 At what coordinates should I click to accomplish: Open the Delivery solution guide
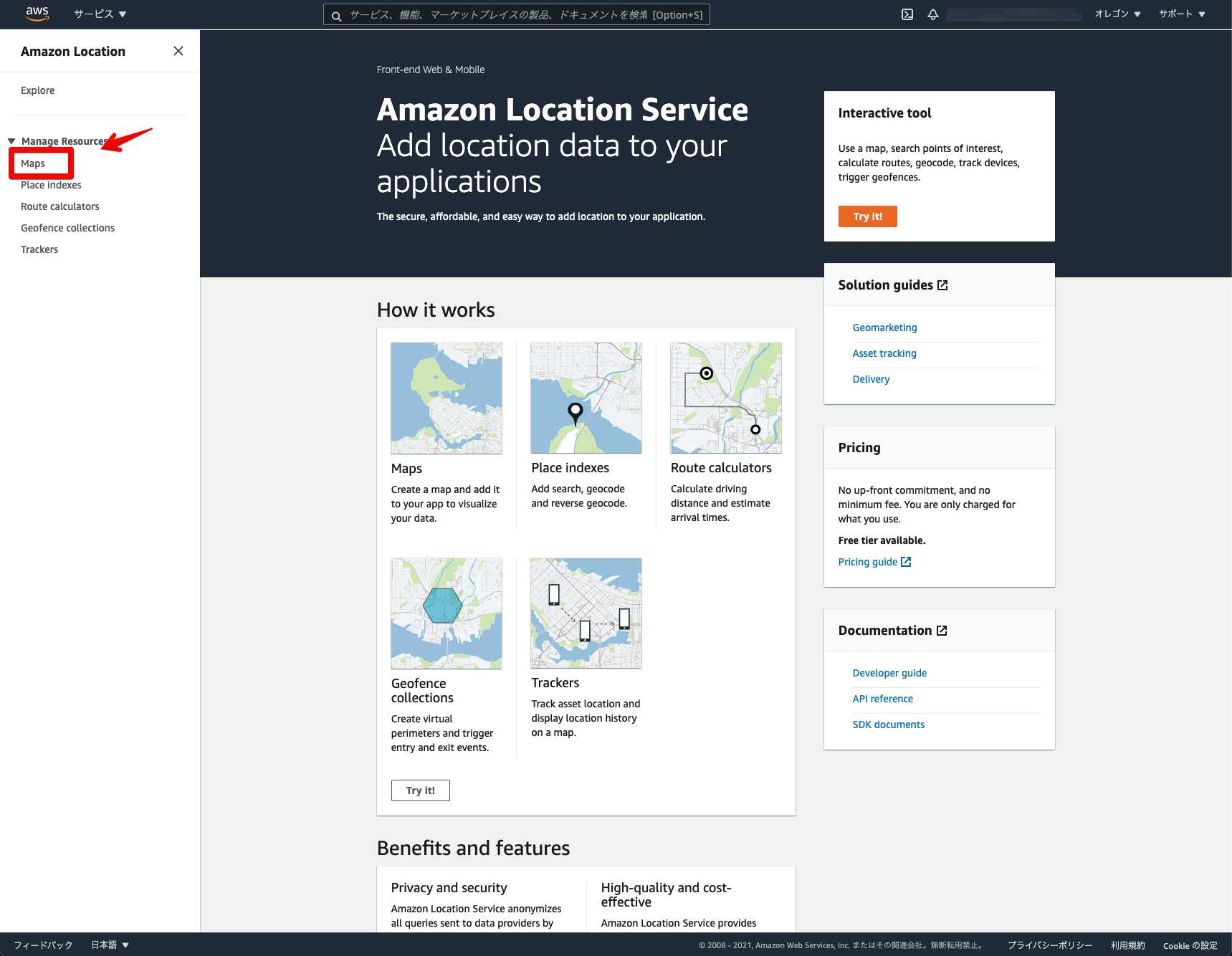[872, 379]
